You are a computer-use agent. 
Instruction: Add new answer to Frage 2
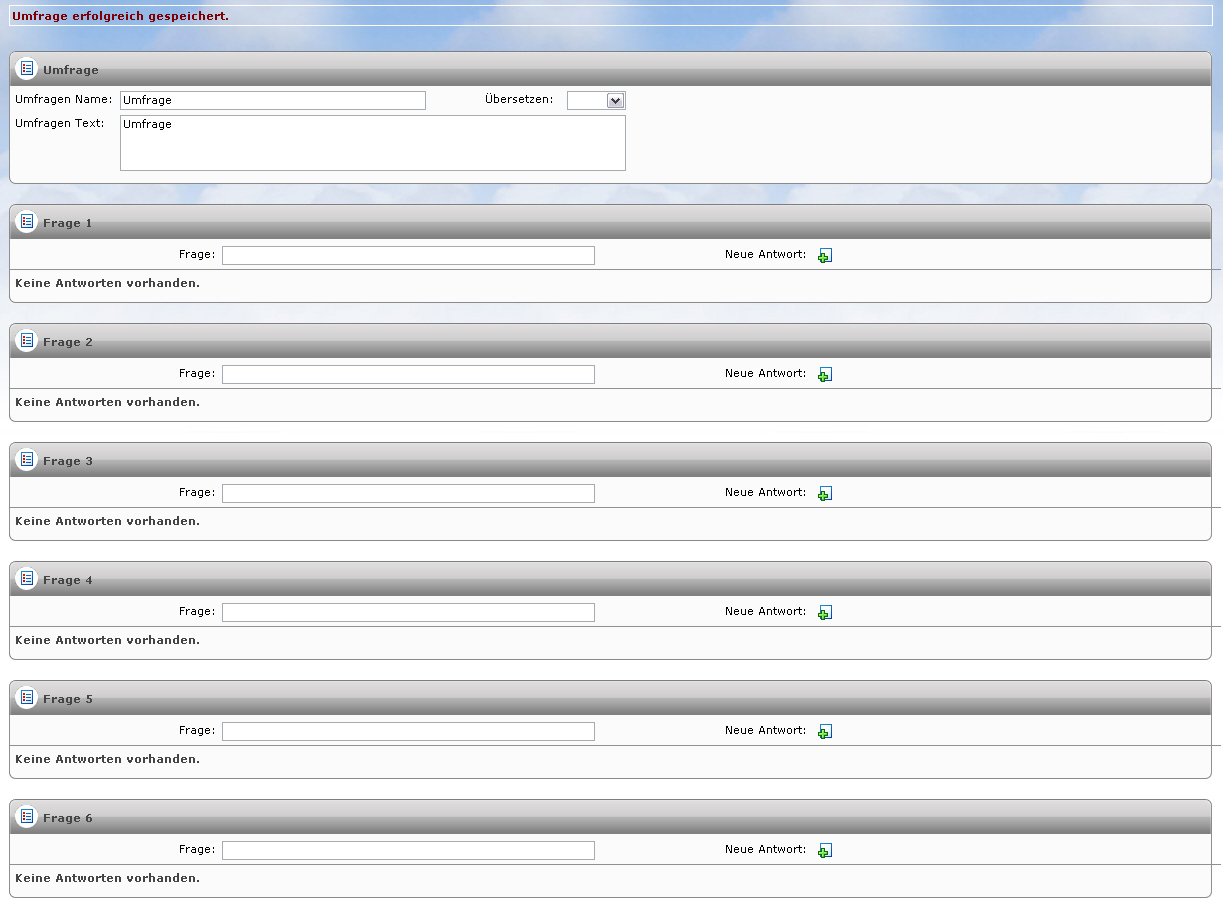[825, 375]
